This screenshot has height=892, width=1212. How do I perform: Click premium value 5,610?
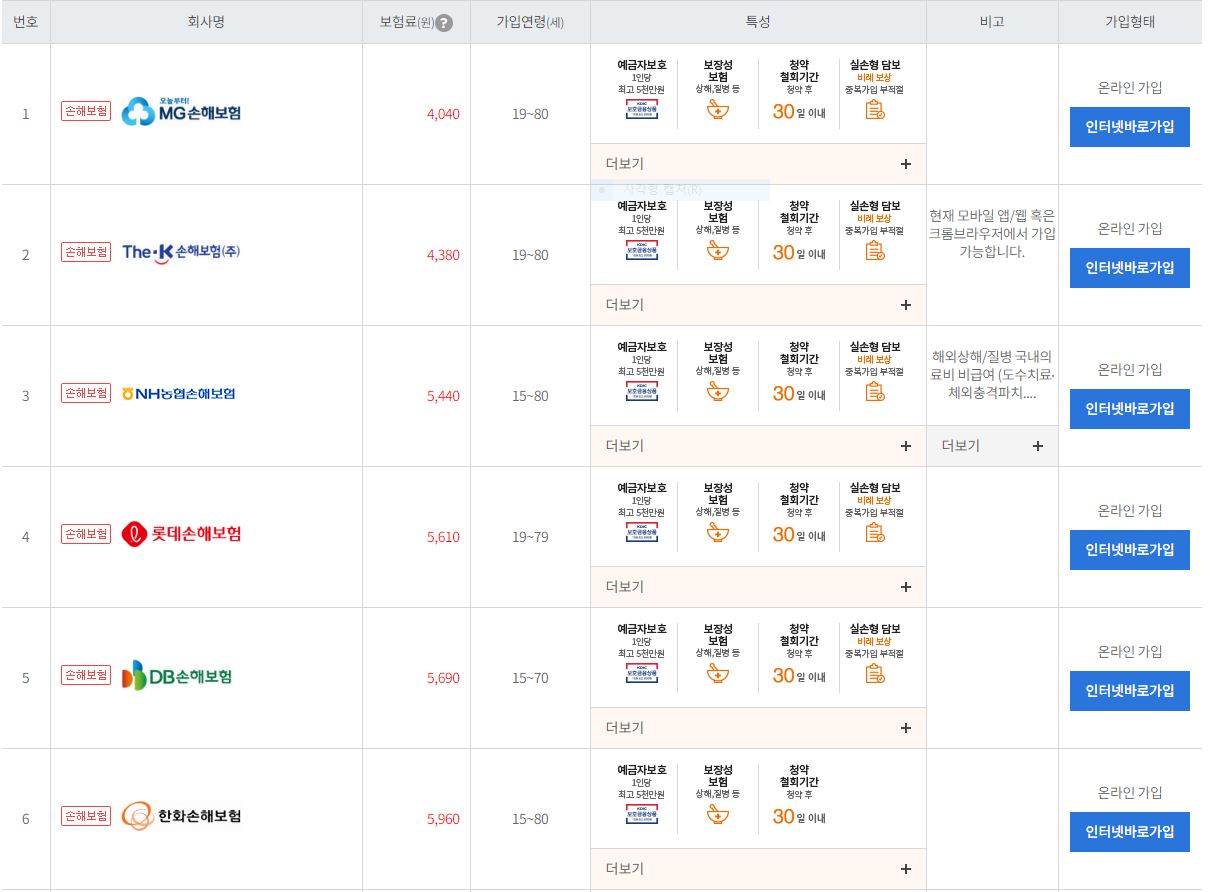coord(443,537)
